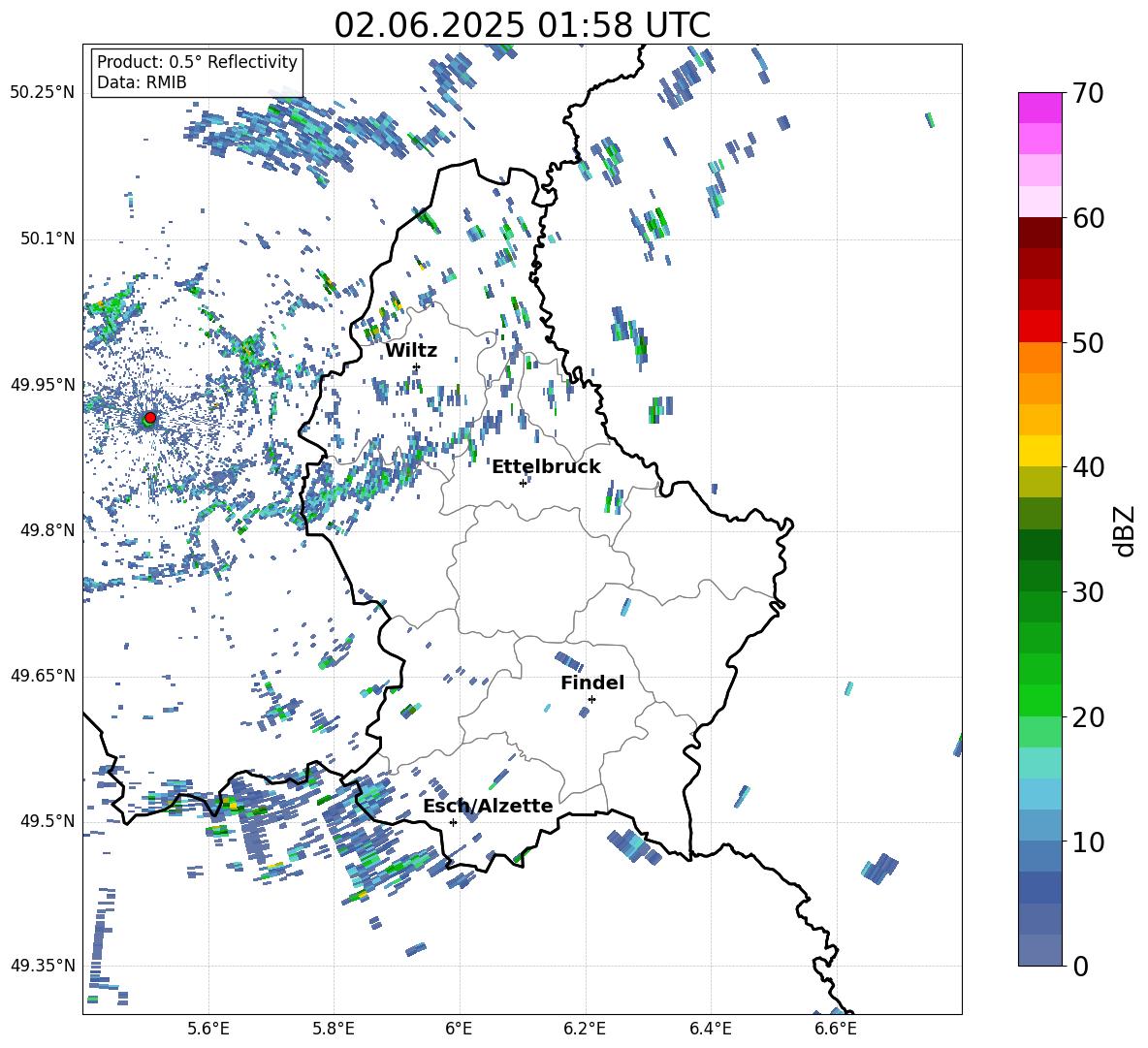The width and height of the screenshot is (1148, 1048).
Task: Click the timestamp title 02.06.2025 01:58 UTC
Action: tap(522, 25)
